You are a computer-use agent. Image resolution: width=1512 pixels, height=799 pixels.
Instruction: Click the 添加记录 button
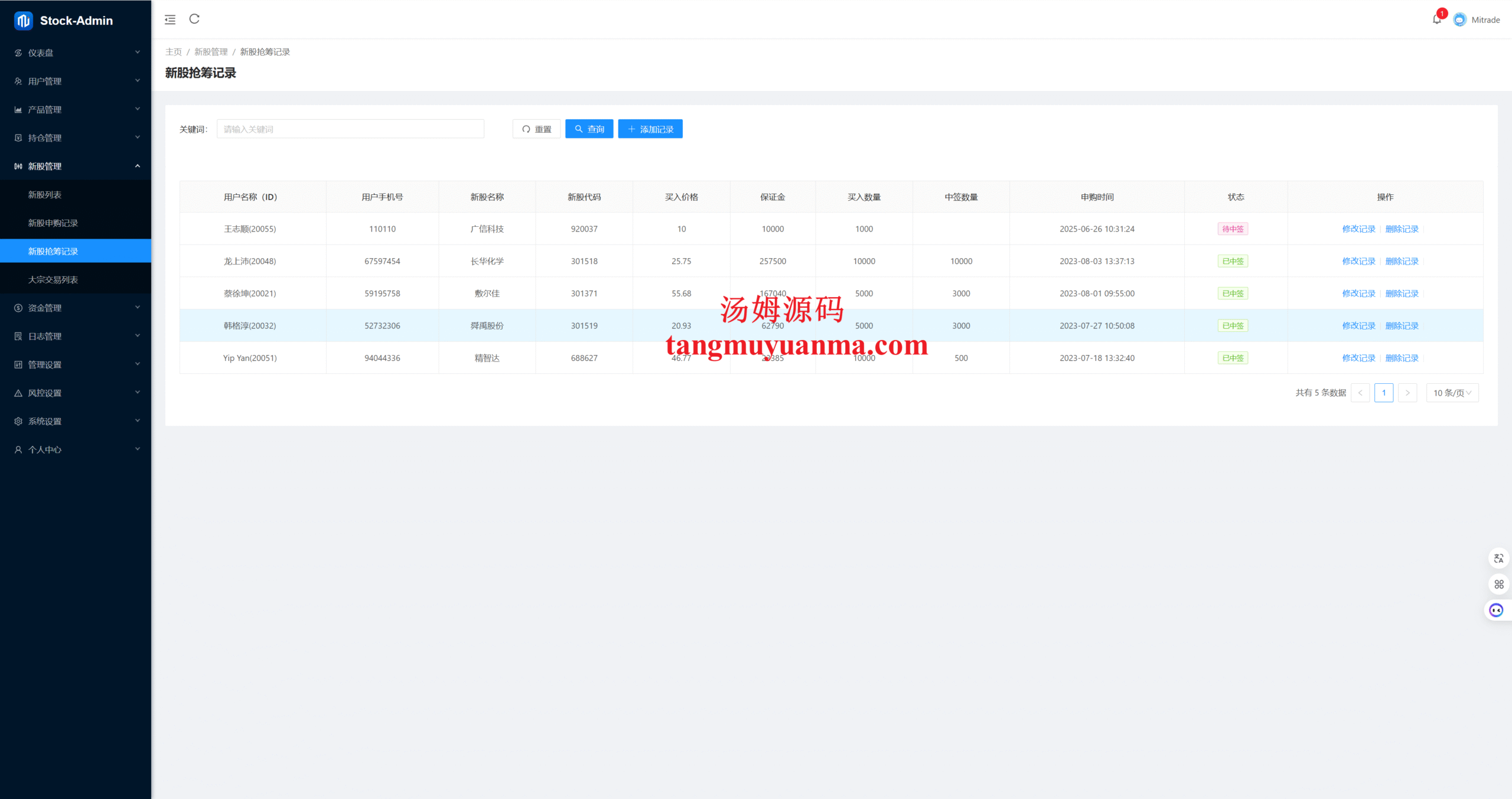[x=650, y=129]
